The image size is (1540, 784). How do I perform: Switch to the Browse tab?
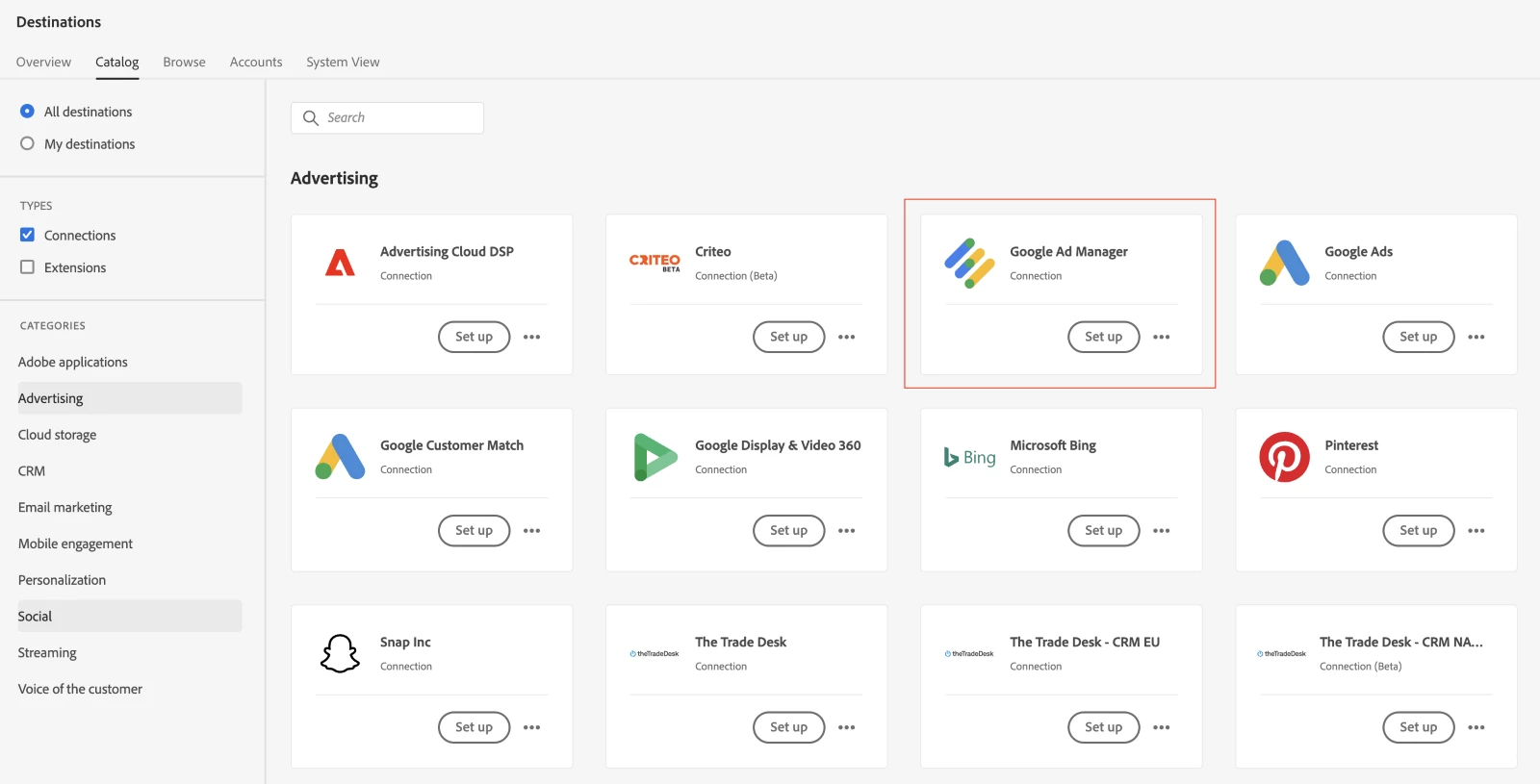[x=184, y=62]
